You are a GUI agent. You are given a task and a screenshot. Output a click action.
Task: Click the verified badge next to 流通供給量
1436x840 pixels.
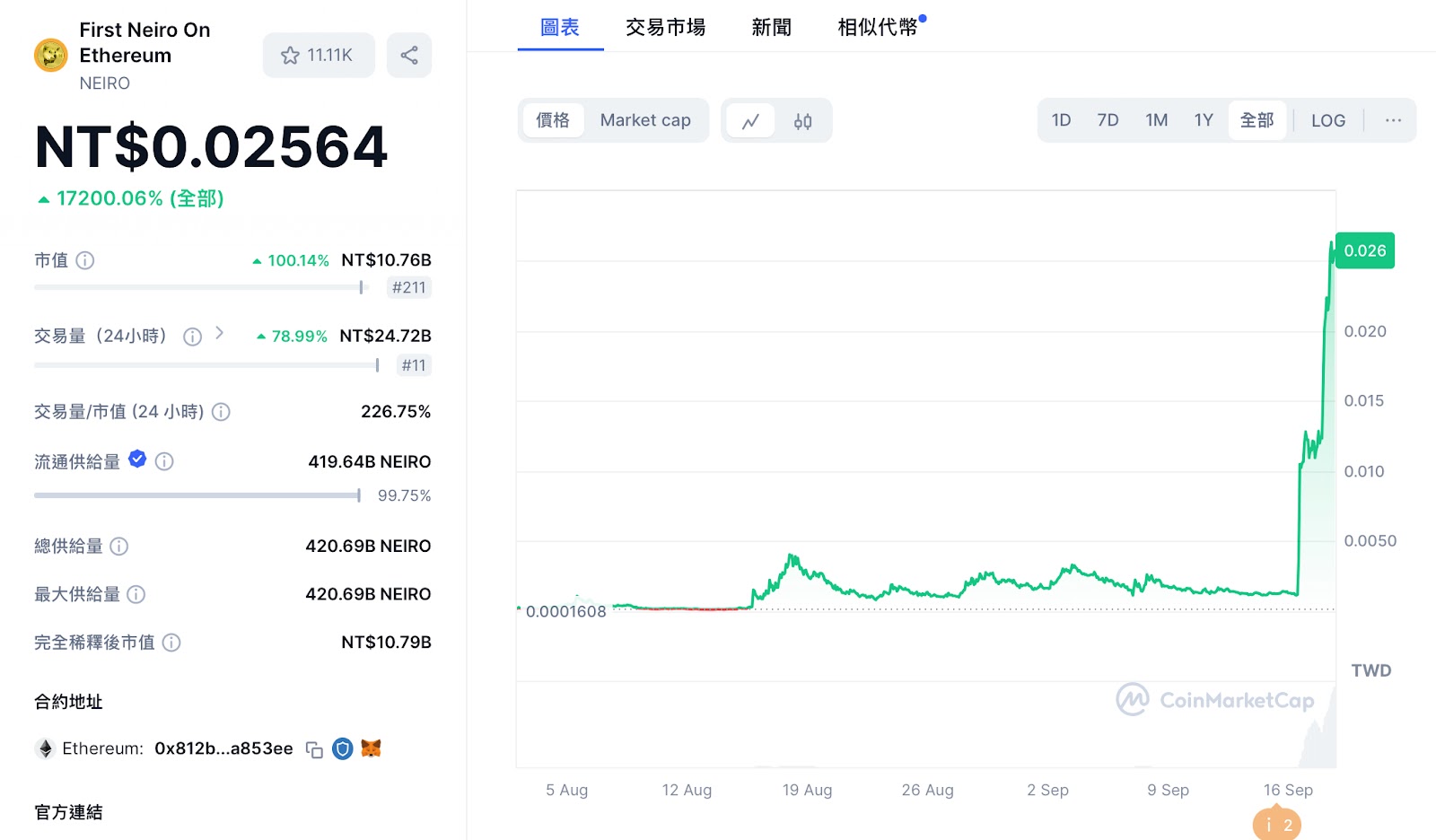click(x=137, y=459)
